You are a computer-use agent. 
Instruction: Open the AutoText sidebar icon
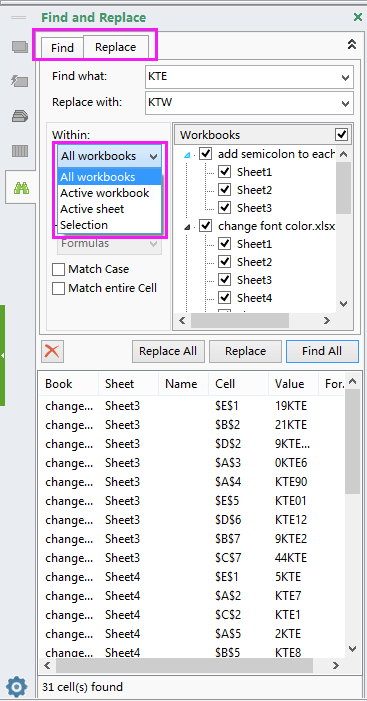coord(20,81)
